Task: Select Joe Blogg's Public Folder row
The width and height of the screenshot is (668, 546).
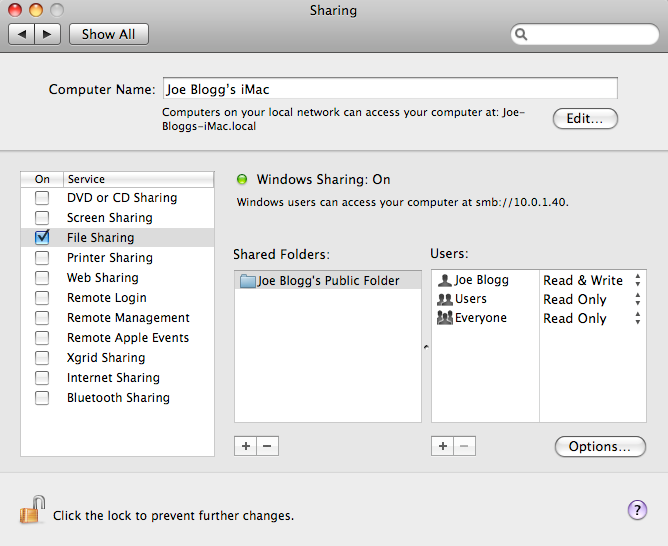Action: tap(328, 281)
